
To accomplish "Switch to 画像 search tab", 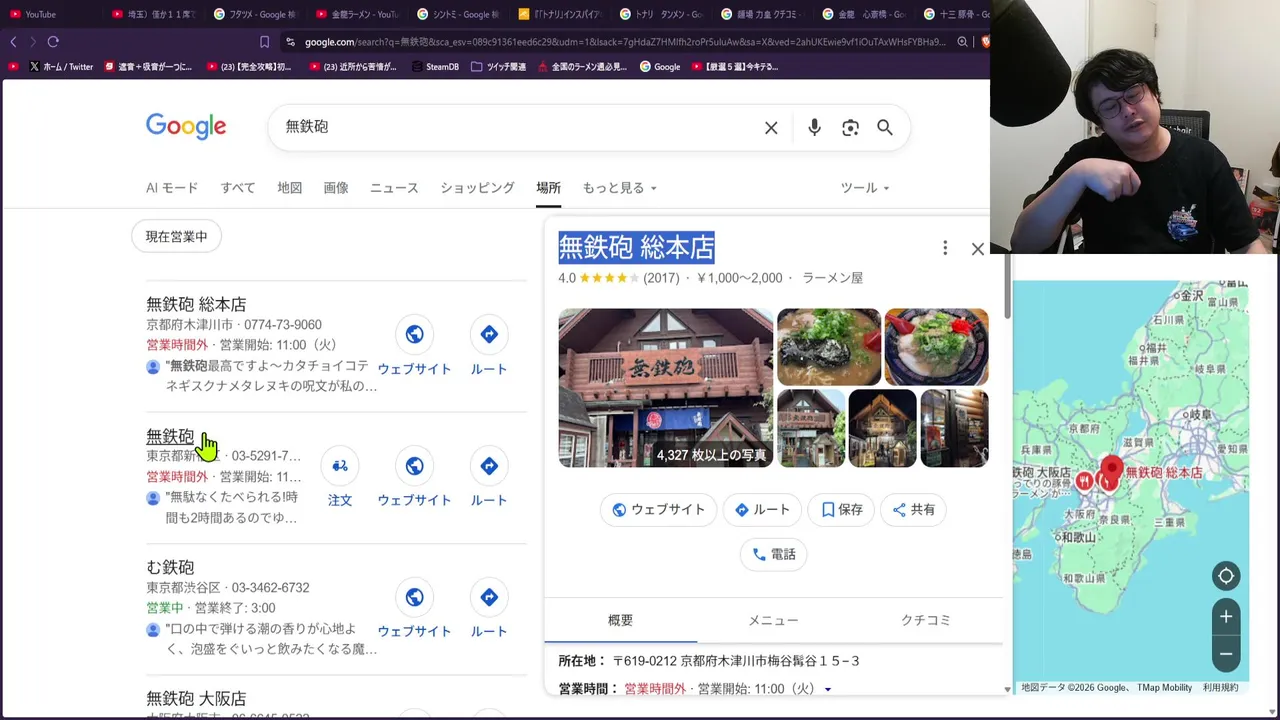I will tap(336, 188).
